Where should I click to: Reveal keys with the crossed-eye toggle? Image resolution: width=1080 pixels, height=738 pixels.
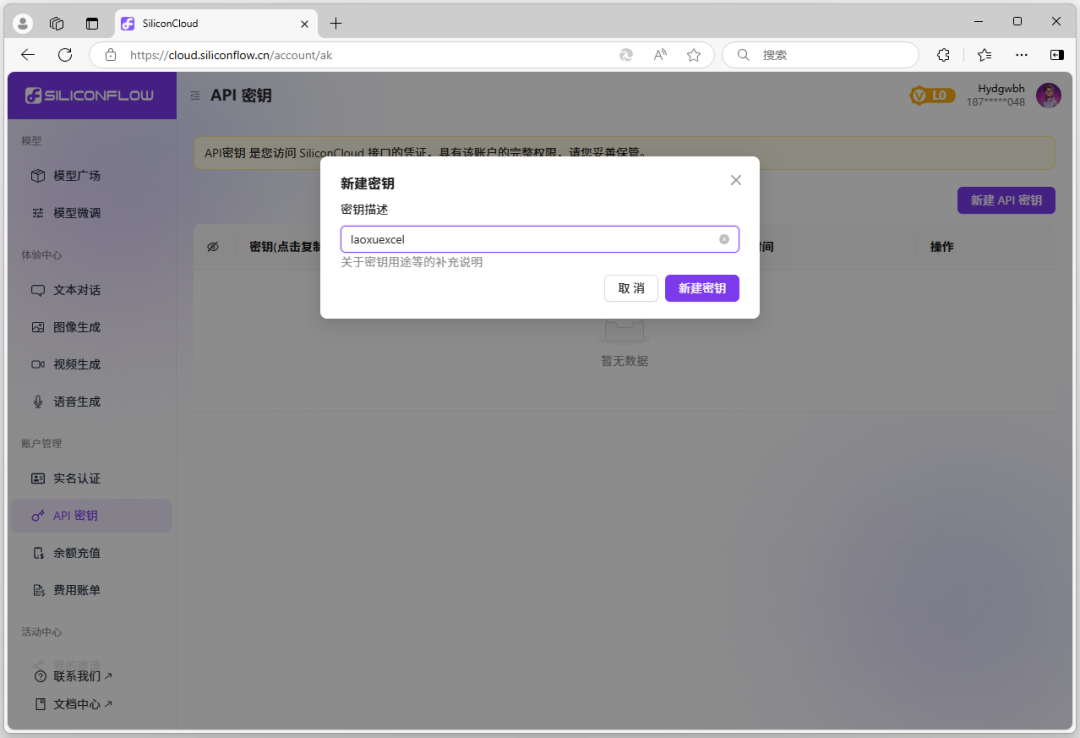pos(212,246)
